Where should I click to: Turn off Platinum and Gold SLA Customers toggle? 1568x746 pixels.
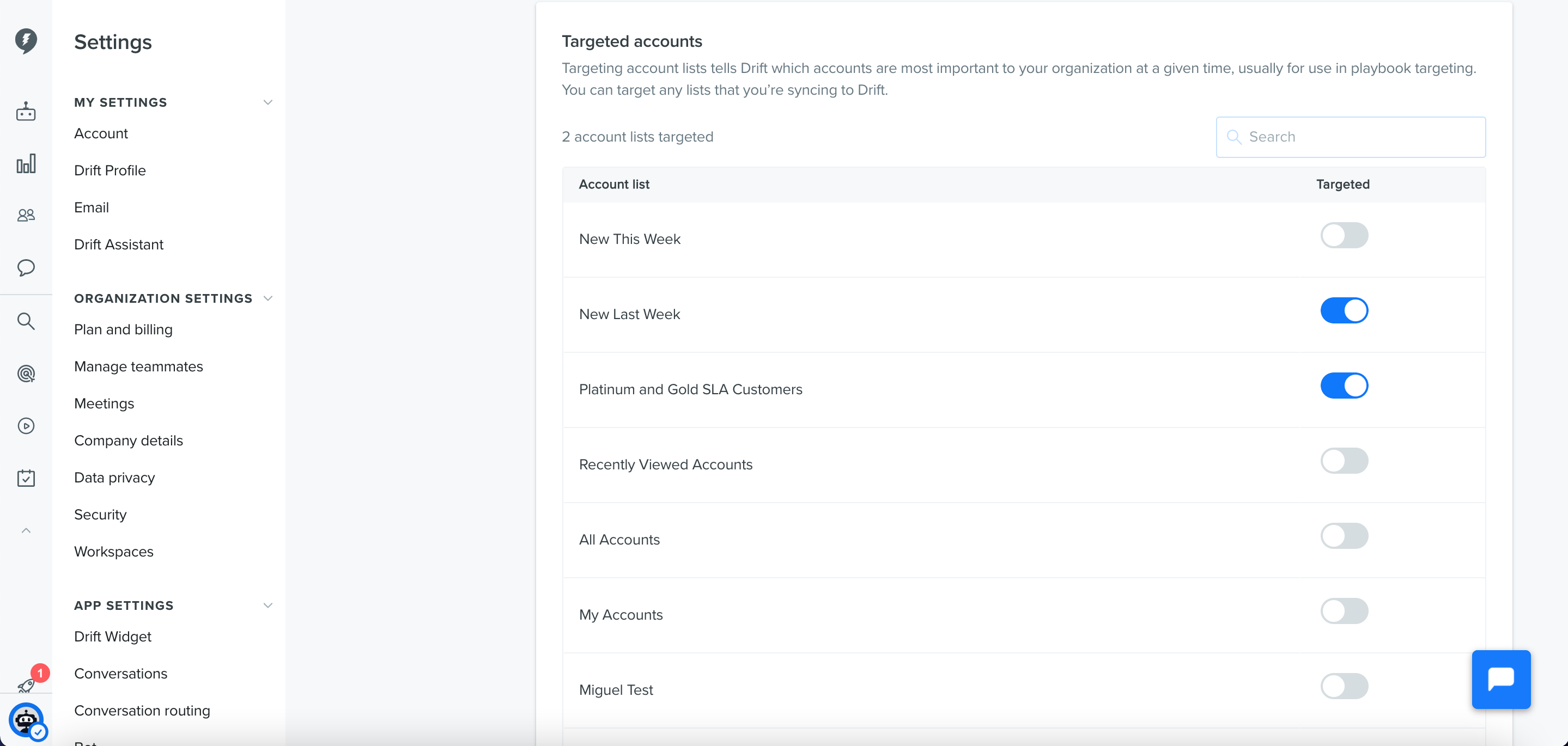point(1344,385)
